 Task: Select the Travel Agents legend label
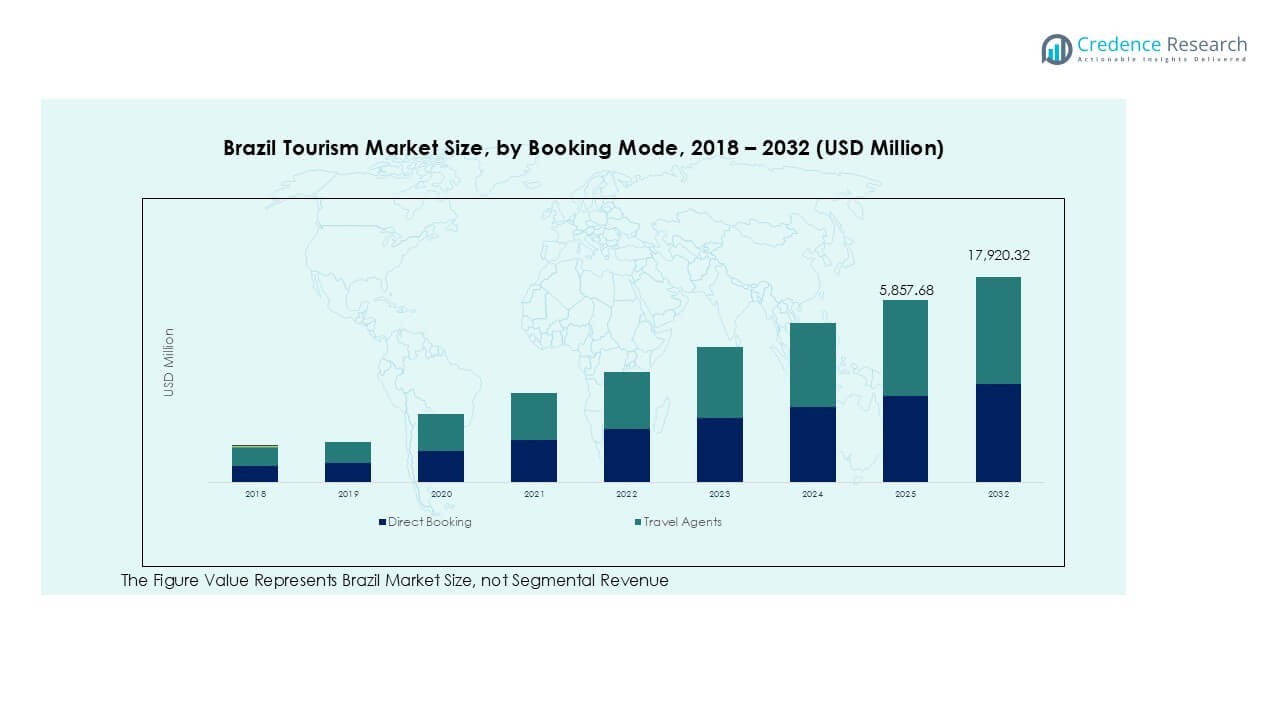(682, 522)
